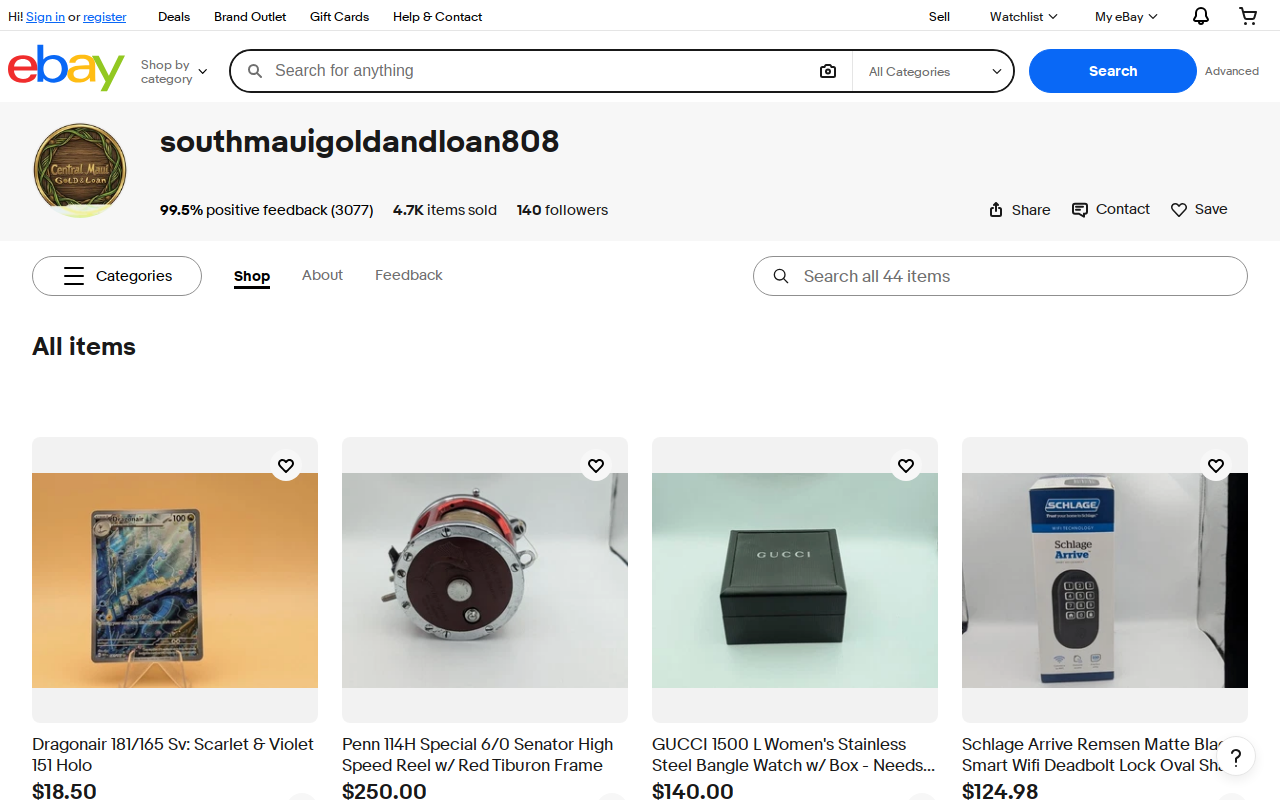Open the Dragonair card thumbnail
Viewport: 1280px width, 800px height.
pos(175,580)
